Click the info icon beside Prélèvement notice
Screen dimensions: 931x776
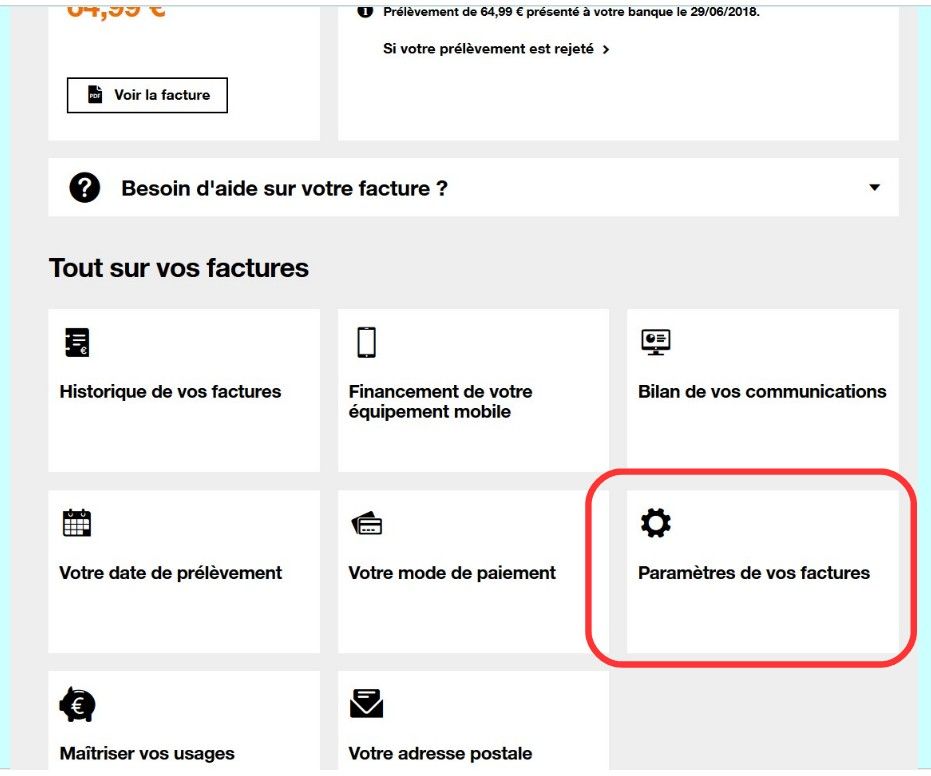[365, 11]
